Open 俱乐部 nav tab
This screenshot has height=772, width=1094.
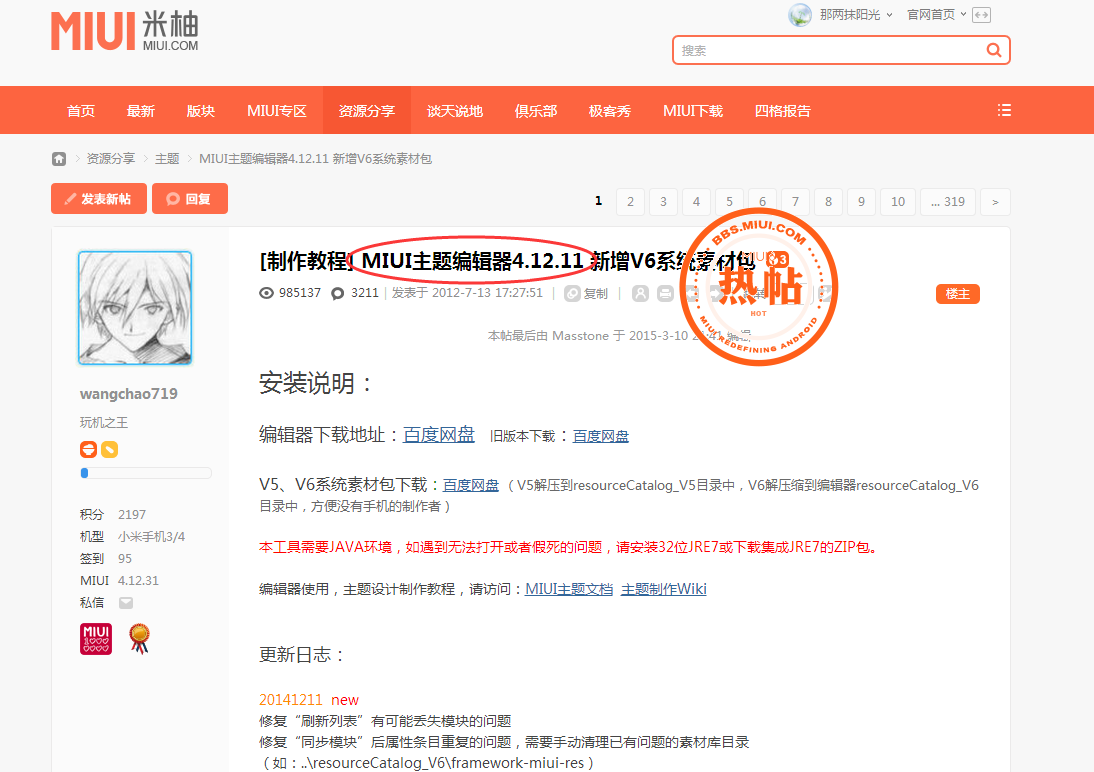(536, 110)
